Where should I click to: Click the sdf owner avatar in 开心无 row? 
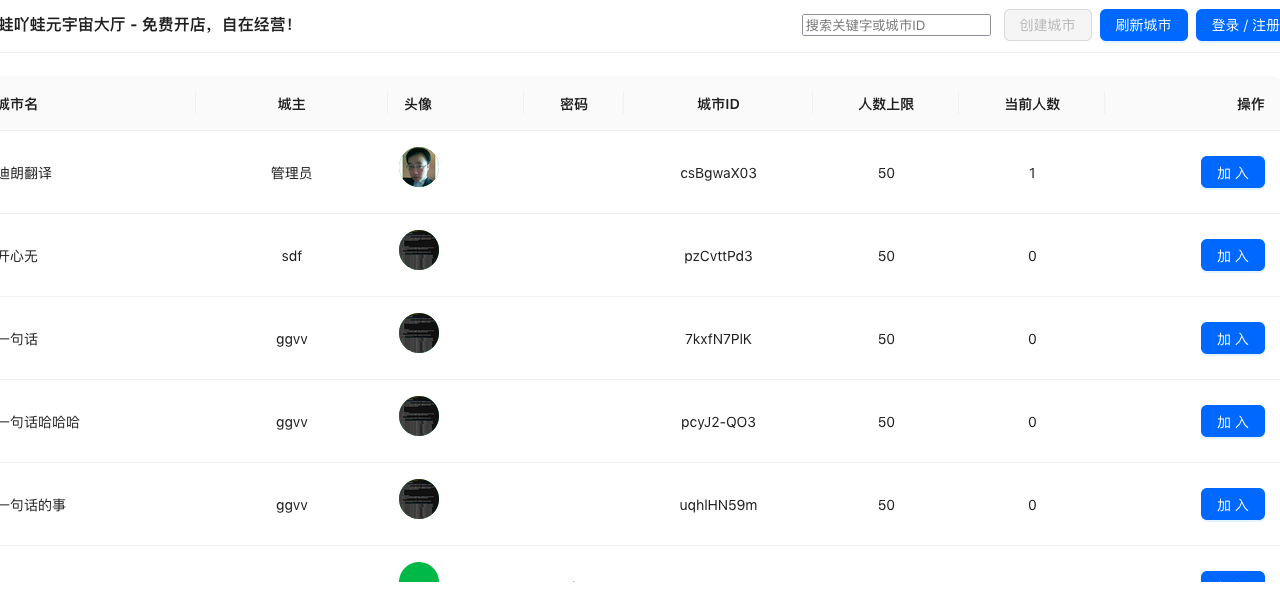point(419,250)
